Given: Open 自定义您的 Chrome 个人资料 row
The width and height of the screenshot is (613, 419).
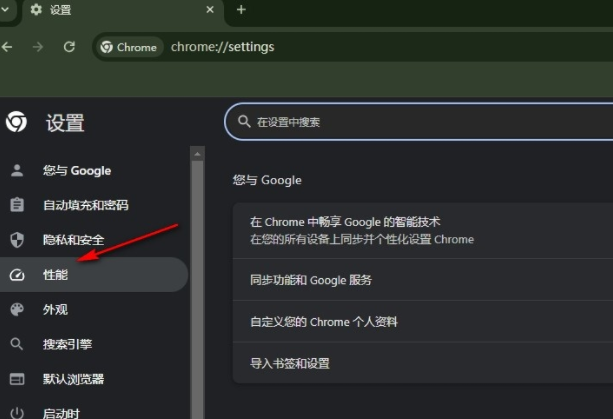Looking at the screenshot, I should click(423, 321).
